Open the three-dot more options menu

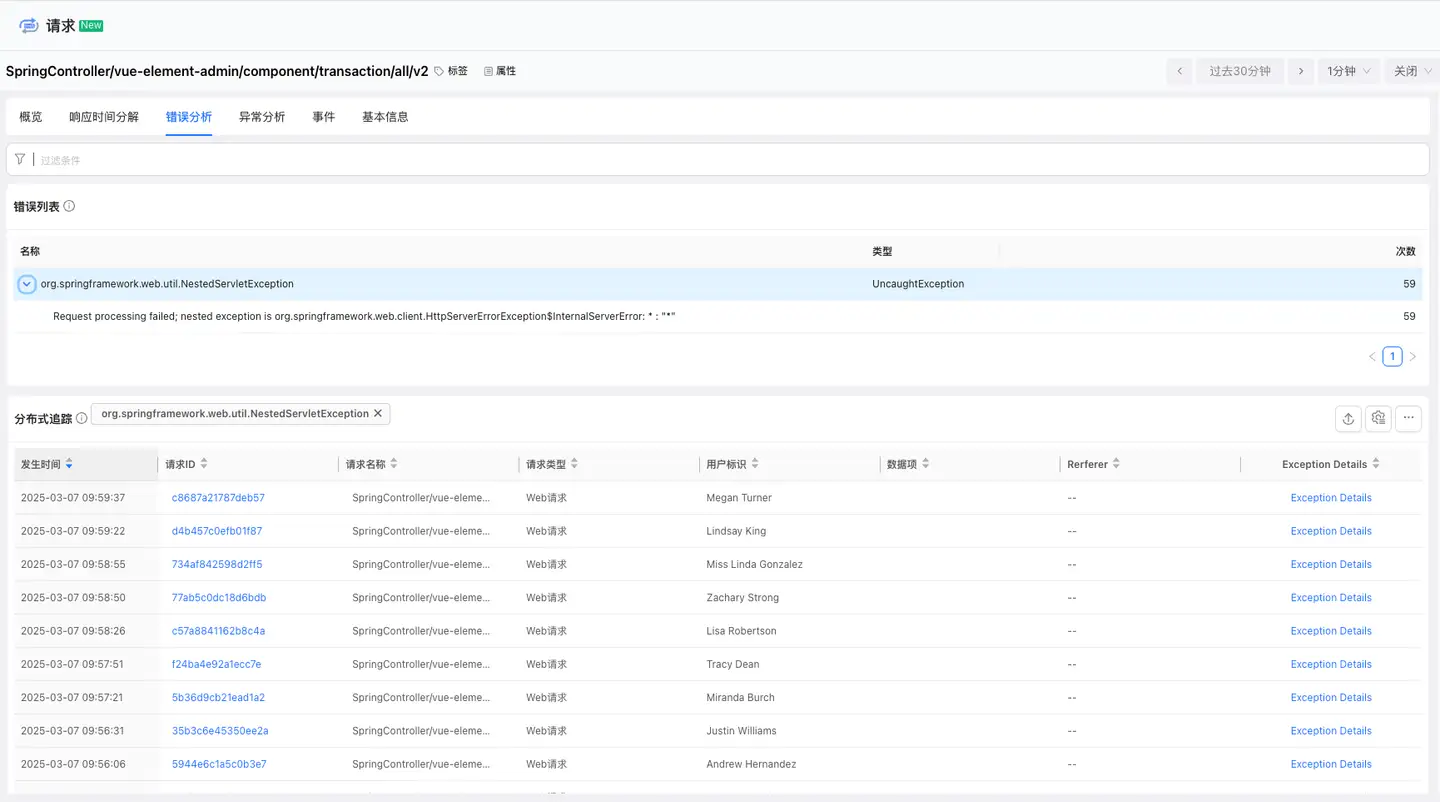[1408, 419]
